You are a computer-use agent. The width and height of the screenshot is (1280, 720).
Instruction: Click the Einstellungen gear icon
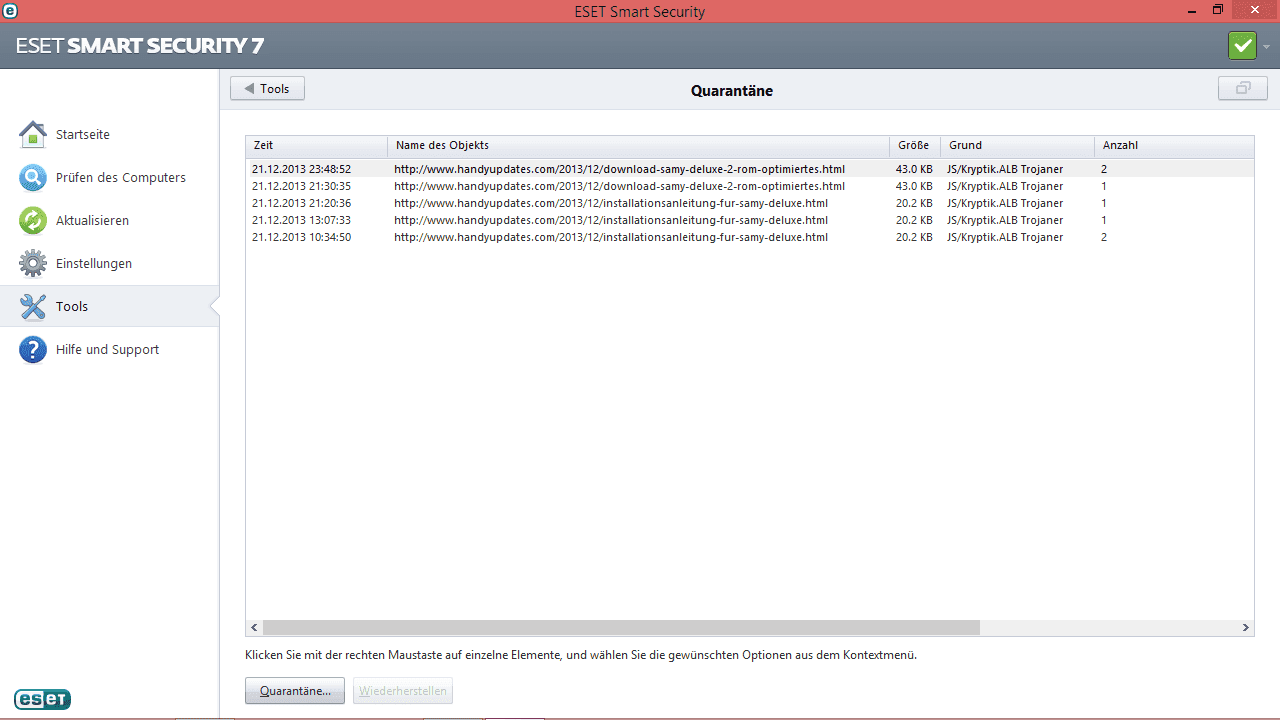[x=33, y=263]
